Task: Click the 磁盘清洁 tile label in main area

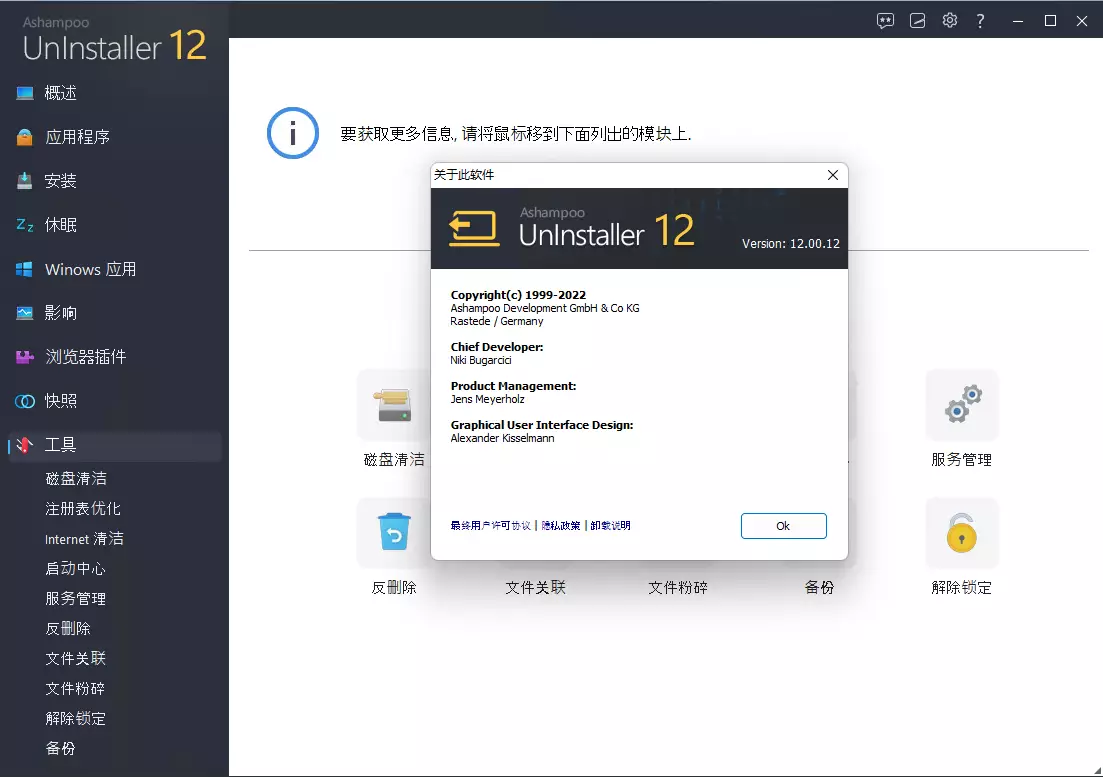Action: [x=394, y=460]
